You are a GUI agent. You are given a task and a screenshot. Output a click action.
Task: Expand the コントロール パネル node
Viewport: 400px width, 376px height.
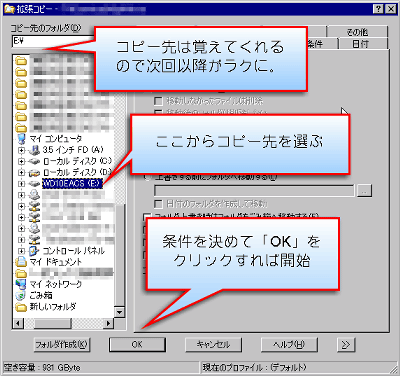click(x=22, y=251)
